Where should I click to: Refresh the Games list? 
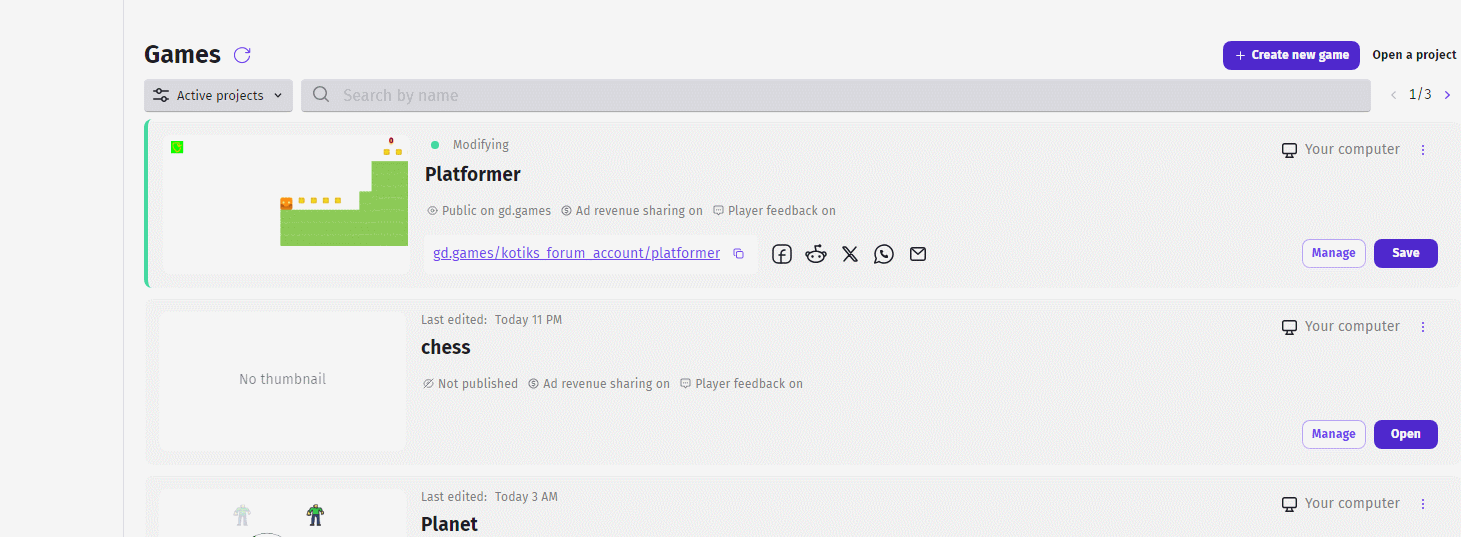click(242, 55)
